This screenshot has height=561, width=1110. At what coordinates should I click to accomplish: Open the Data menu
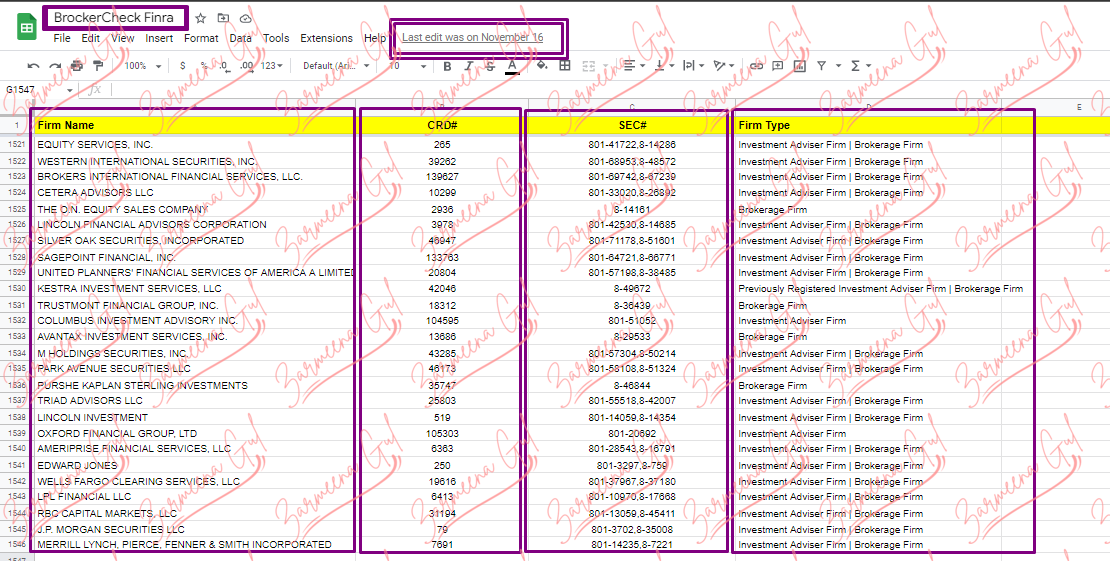click(x=241, y=38)
